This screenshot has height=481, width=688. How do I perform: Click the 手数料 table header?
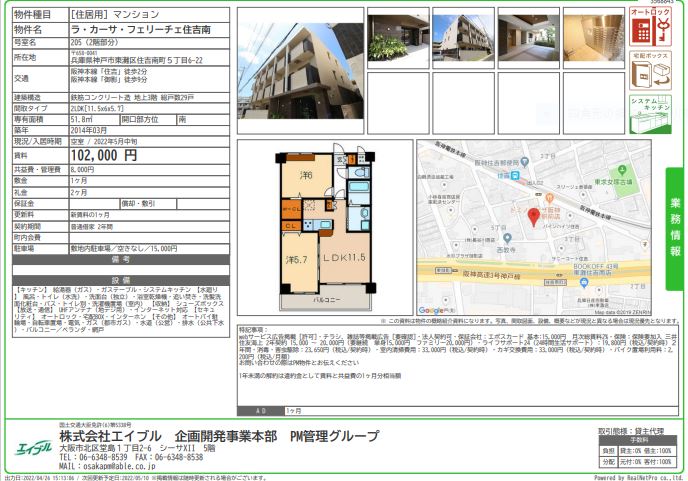[x=639, y=440]
